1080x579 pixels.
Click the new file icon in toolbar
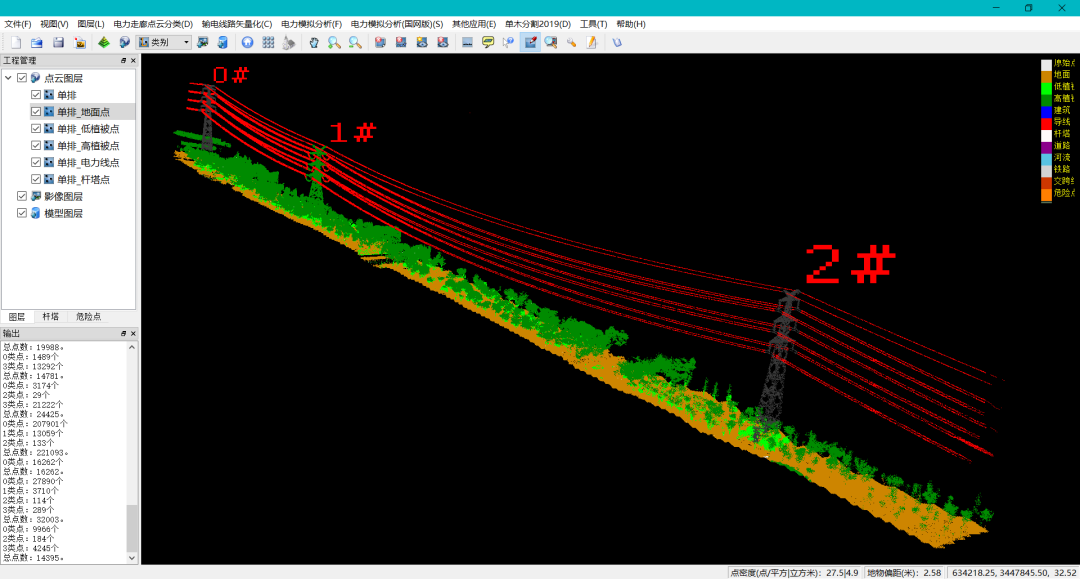pos(16,42)
